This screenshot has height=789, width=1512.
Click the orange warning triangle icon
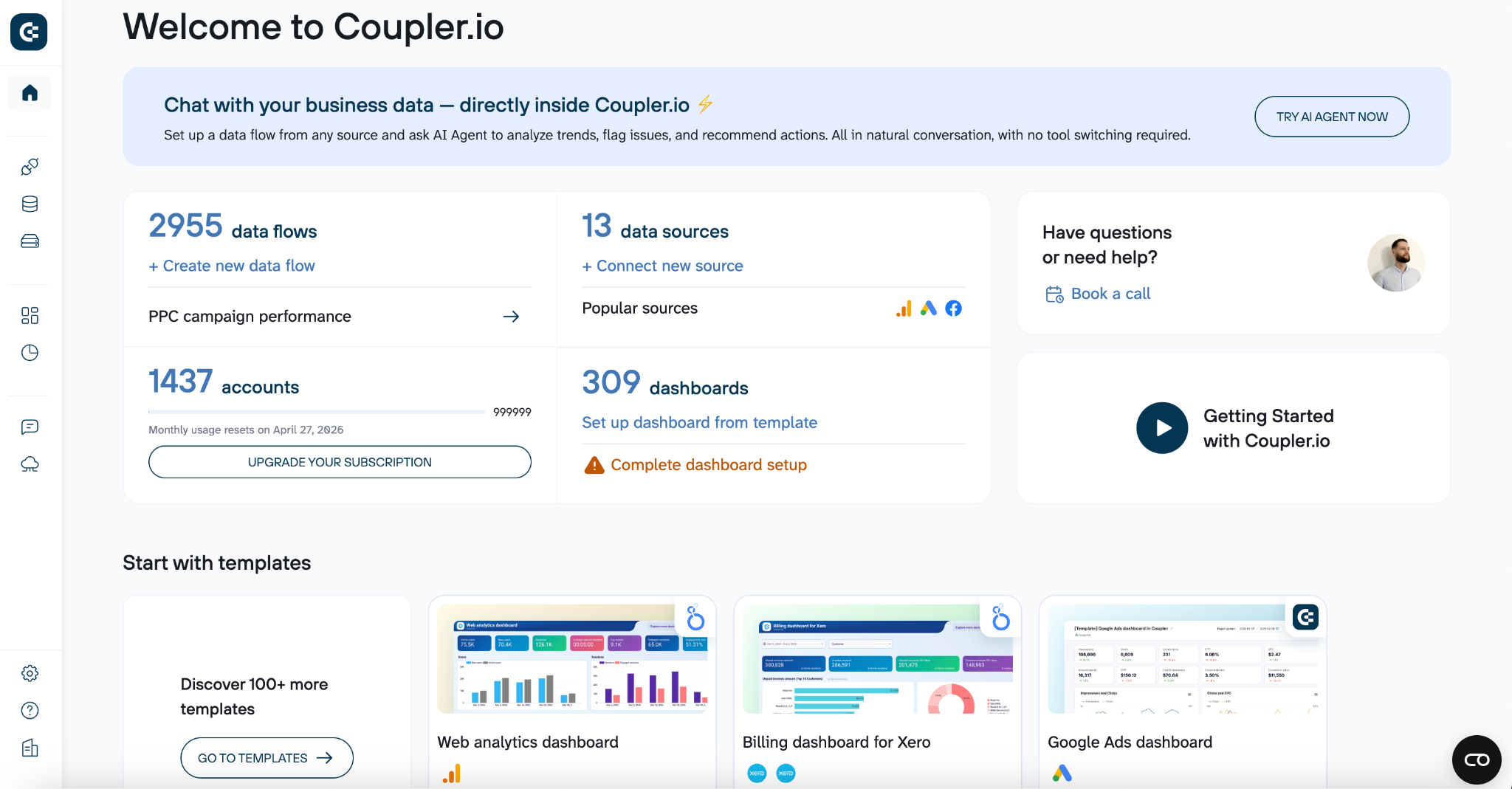click(x=594, y=465)
